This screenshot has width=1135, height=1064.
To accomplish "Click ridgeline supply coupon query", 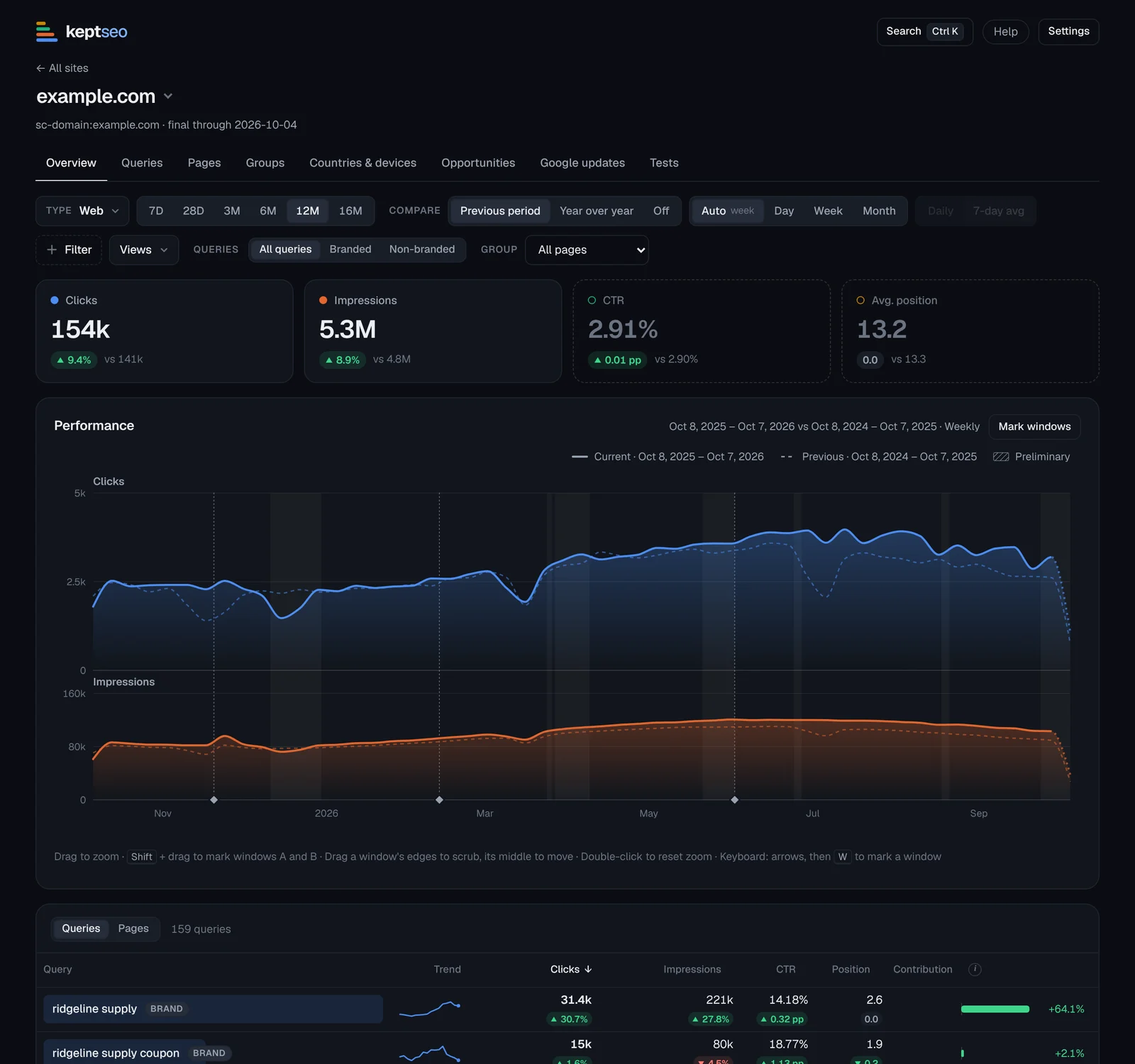I will [116, 1053].
